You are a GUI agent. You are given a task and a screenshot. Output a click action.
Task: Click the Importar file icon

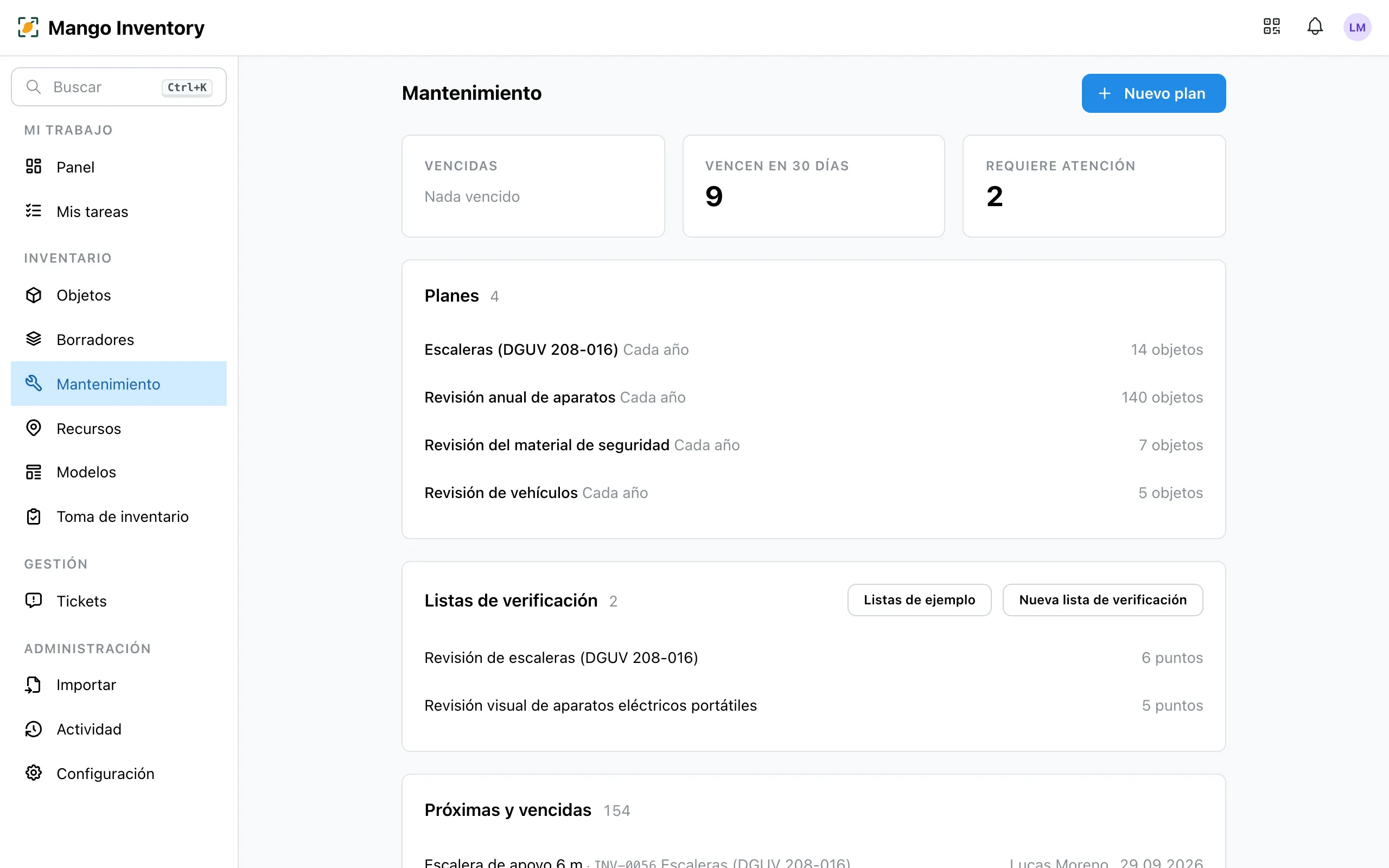(x=34, y=684)
